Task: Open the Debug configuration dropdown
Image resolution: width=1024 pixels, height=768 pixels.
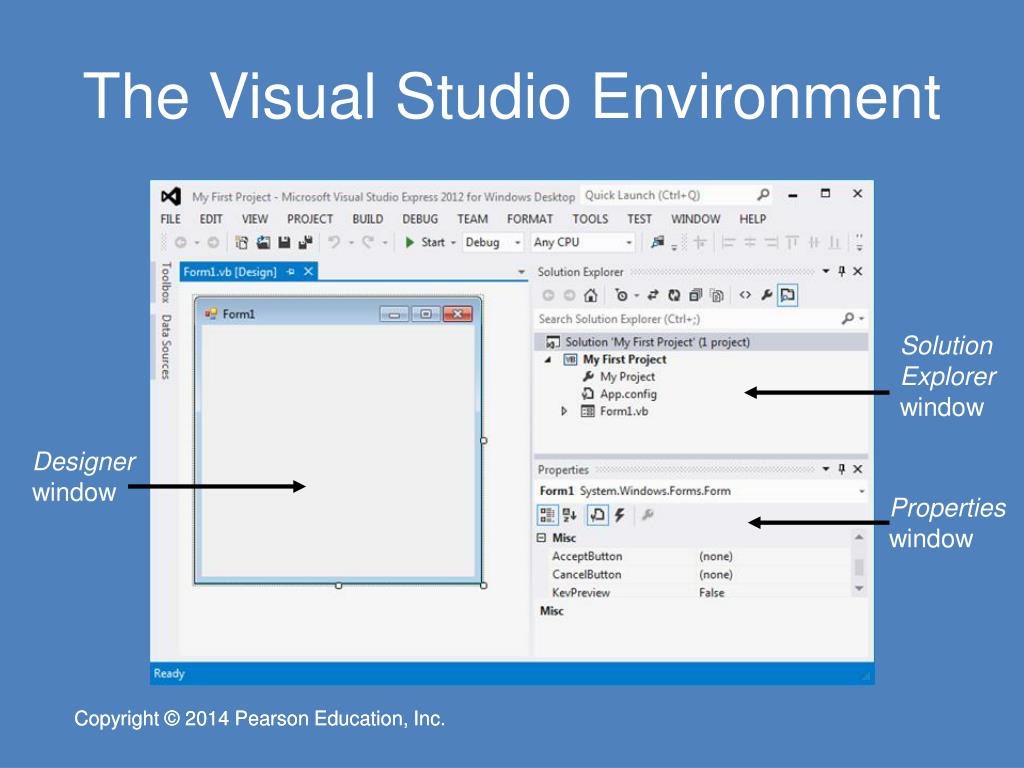Action: pos(492,242)
